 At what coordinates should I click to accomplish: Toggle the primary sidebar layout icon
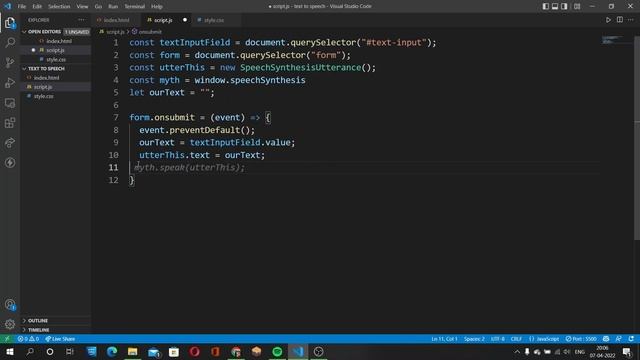click(546, 6)
